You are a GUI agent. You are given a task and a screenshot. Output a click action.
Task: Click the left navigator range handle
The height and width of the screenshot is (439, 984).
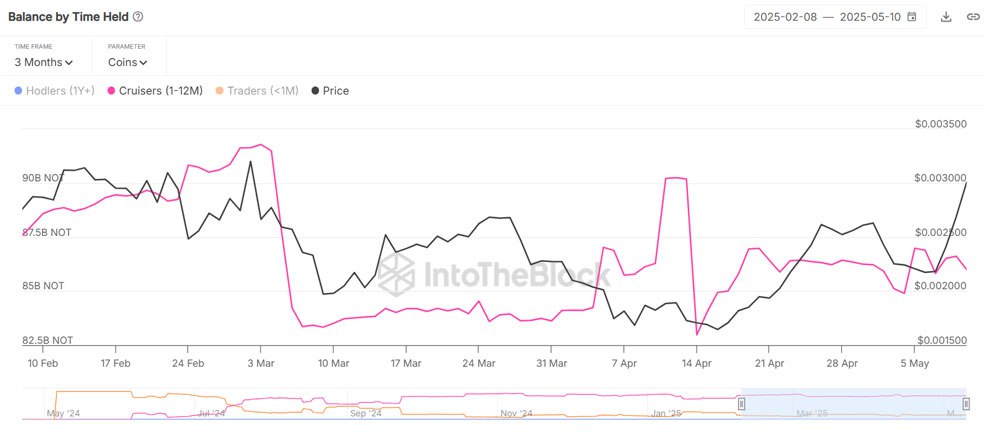point(742,404)
